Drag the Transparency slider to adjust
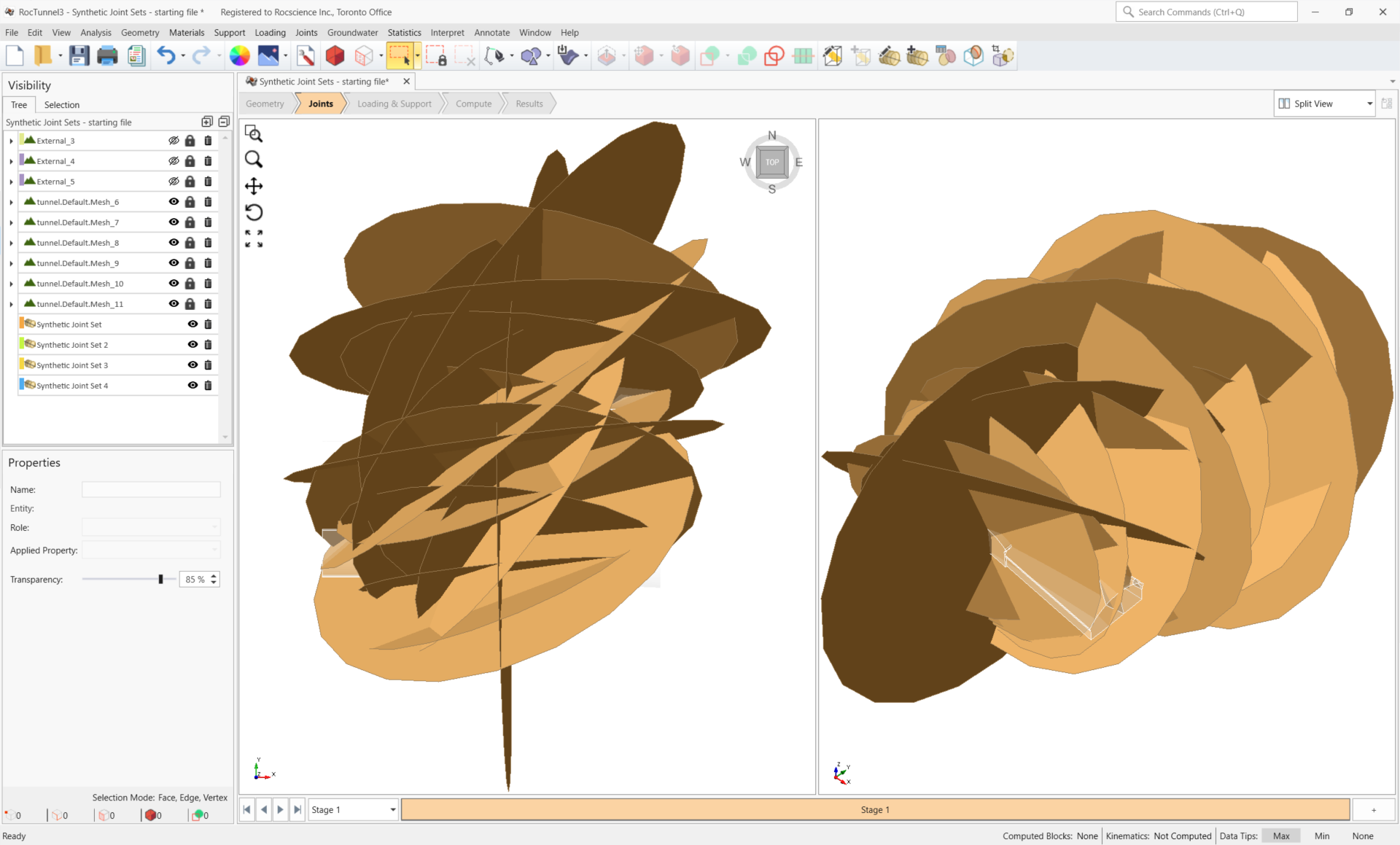The image size is (1400, 845). click(159, 579)
